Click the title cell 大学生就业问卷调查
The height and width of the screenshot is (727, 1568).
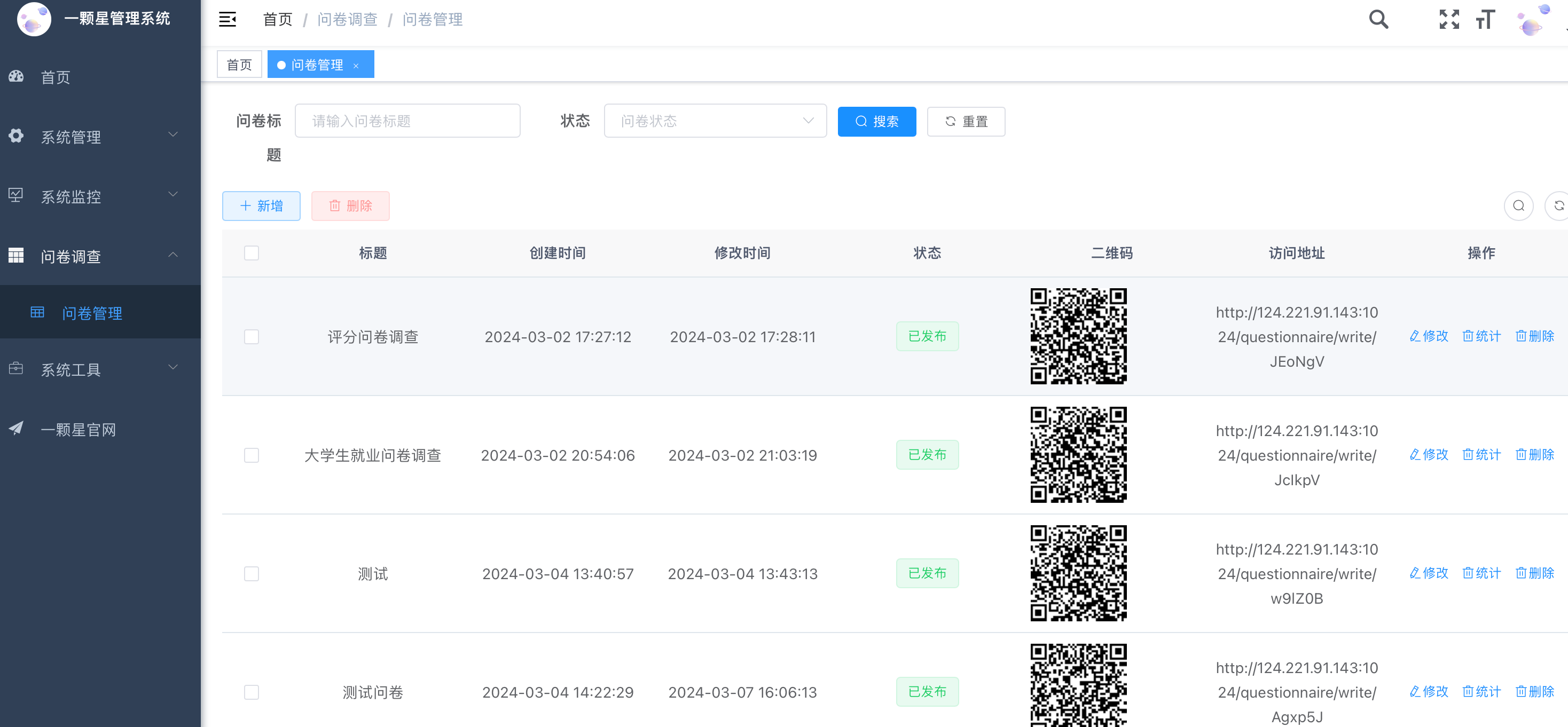click(373, 455)
